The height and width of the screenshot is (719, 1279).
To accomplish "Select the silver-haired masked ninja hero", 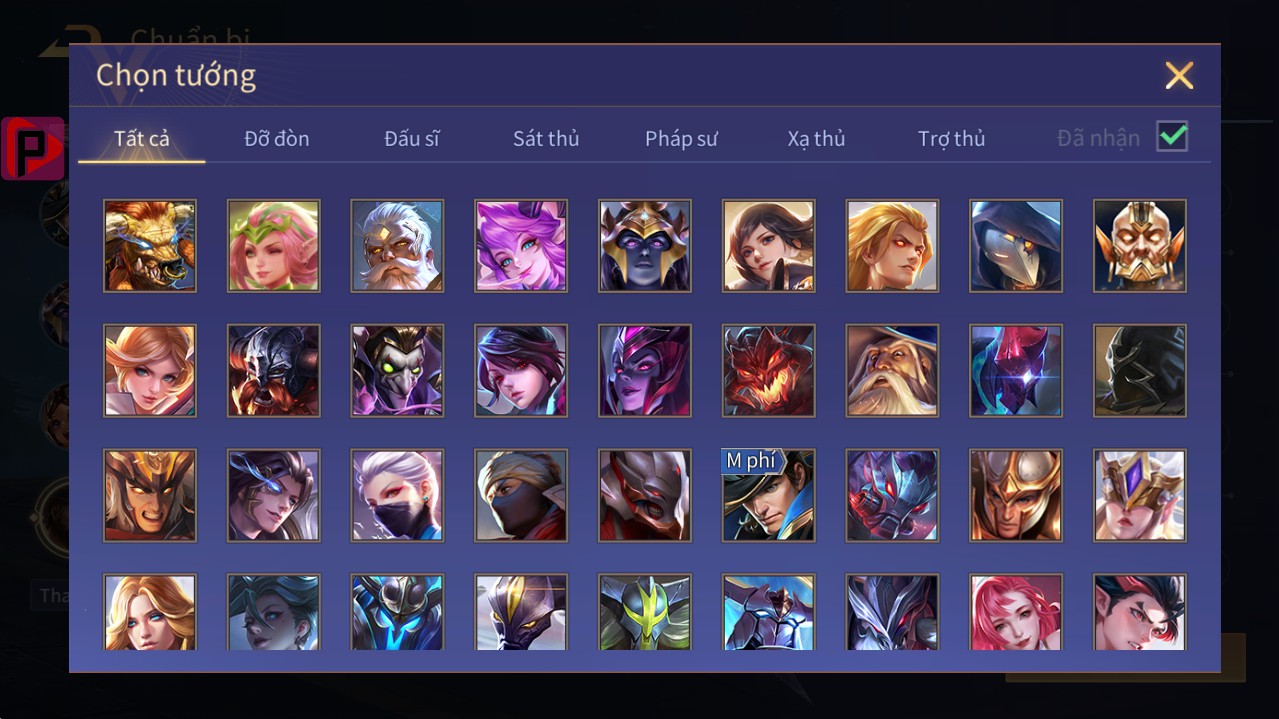I will [x=397, y=496].
